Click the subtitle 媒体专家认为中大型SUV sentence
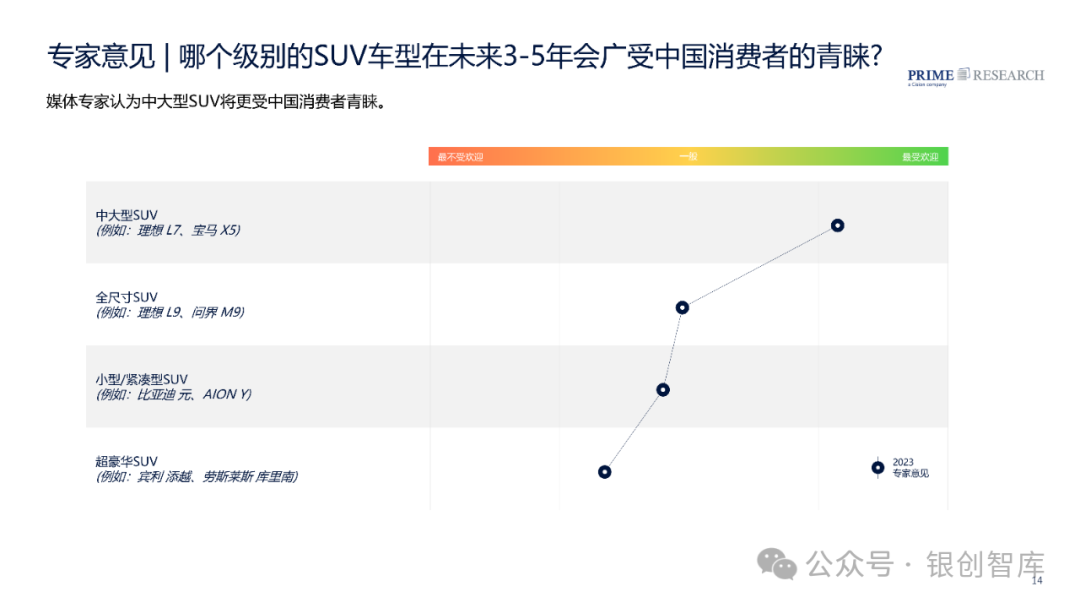 click(216, 102)
